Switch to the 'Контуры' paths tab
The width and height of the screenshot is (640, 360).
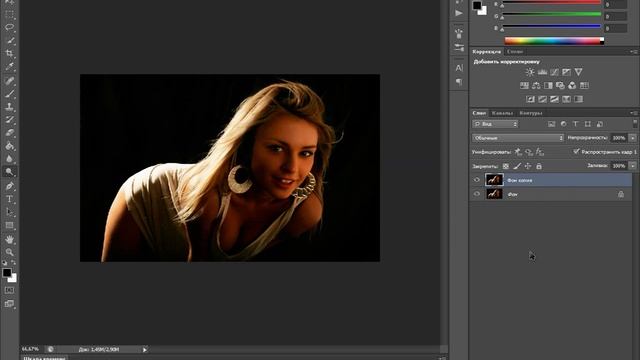(x=531, y=113)
